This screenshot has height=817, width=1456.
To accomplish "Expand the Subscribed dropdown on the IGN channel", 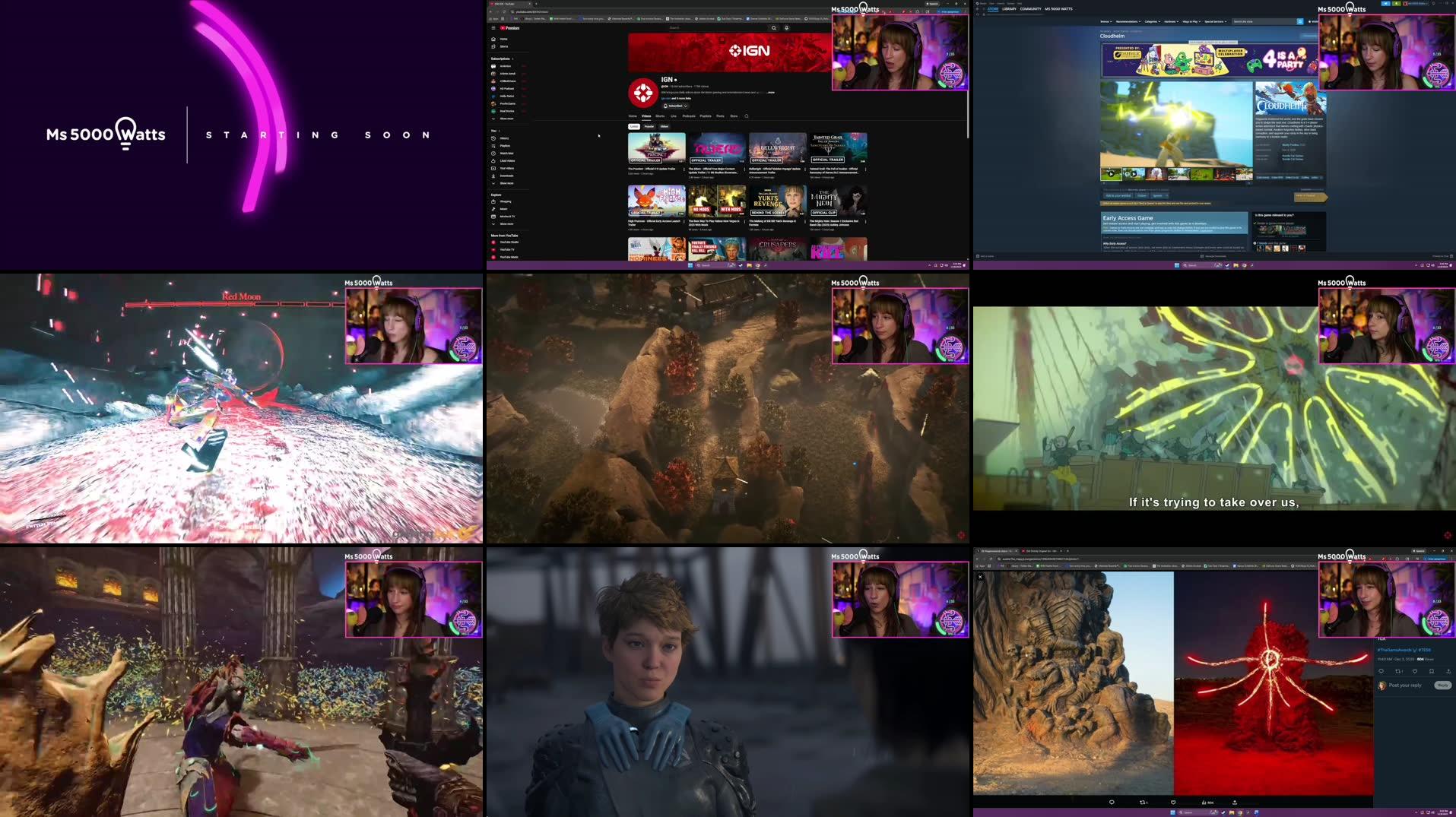I will coord(685,106).
